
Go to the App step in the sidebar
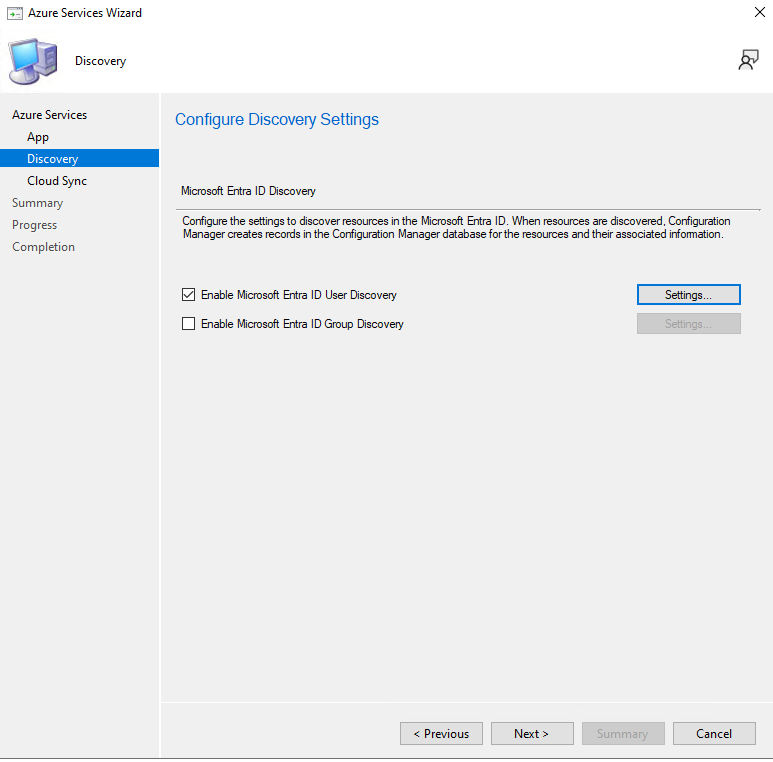38,137
